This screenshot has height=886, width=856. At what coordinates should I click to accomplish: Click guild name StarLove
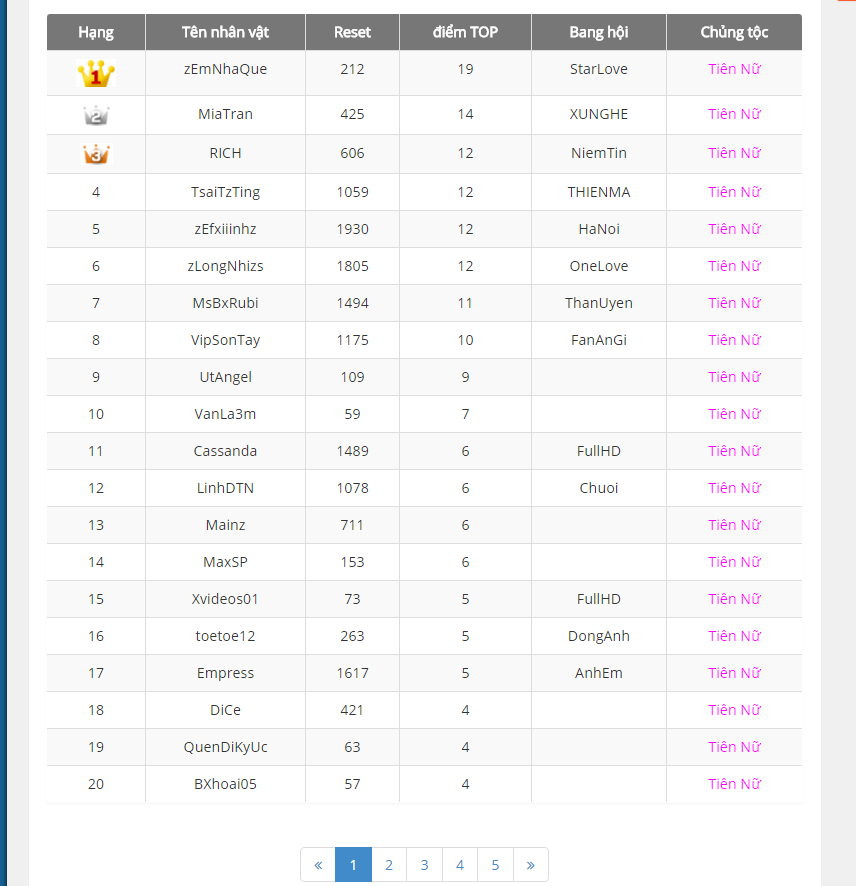point(598,69)
